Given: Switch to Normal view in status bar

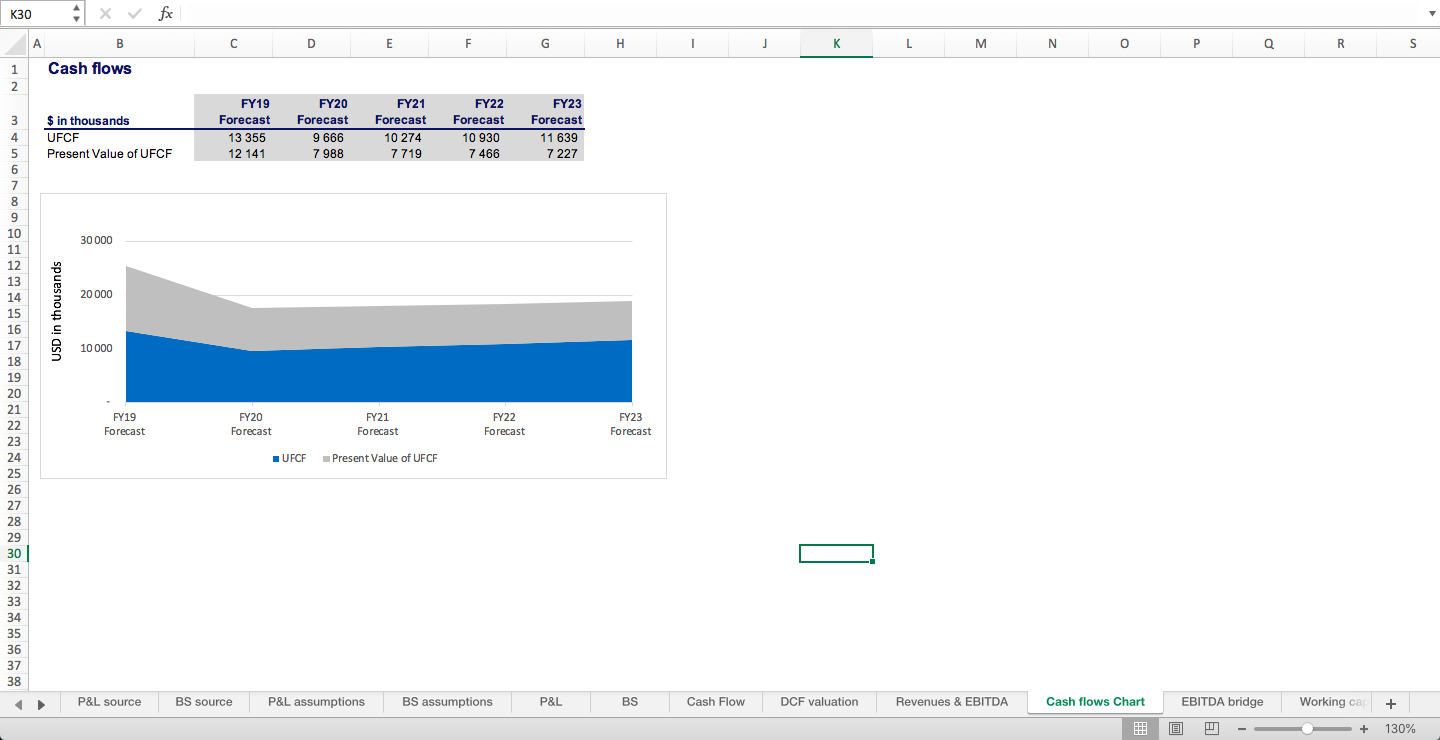Looking at the screenshot, I should 1141,729.
